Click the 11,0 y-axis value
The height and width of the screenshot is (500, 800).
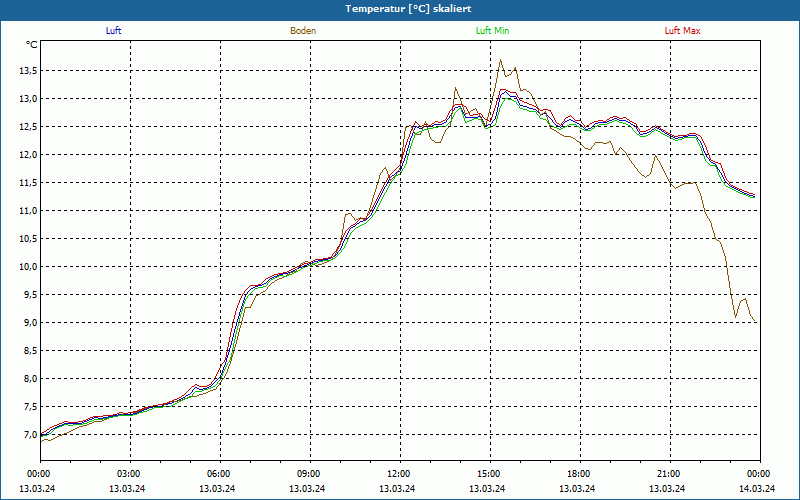28,211
